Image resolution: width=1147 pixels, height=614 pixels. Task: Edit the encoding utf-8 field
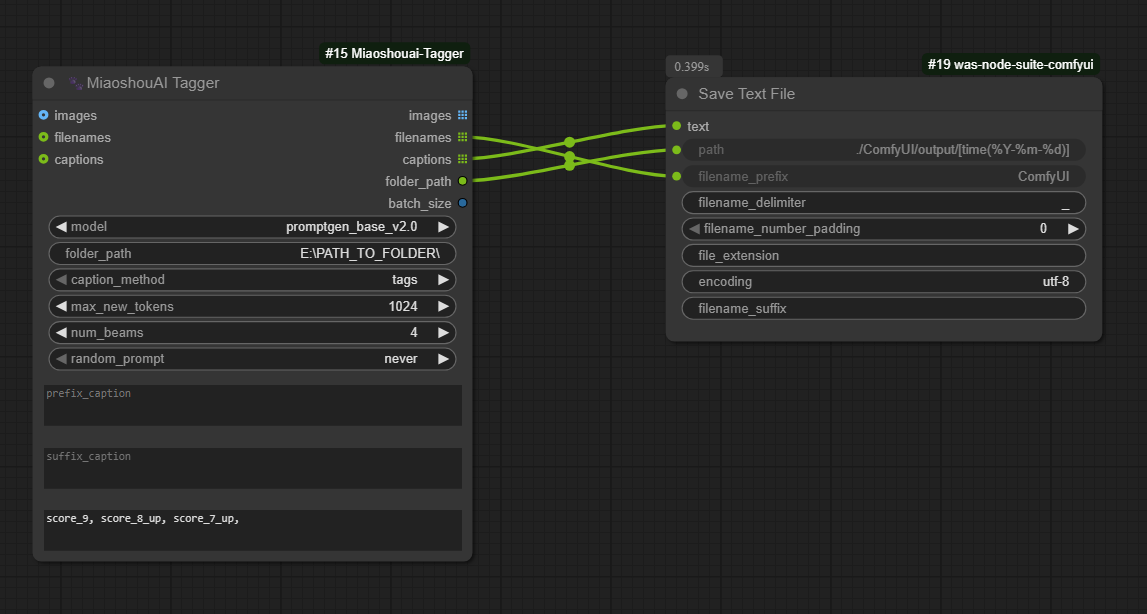884,282
